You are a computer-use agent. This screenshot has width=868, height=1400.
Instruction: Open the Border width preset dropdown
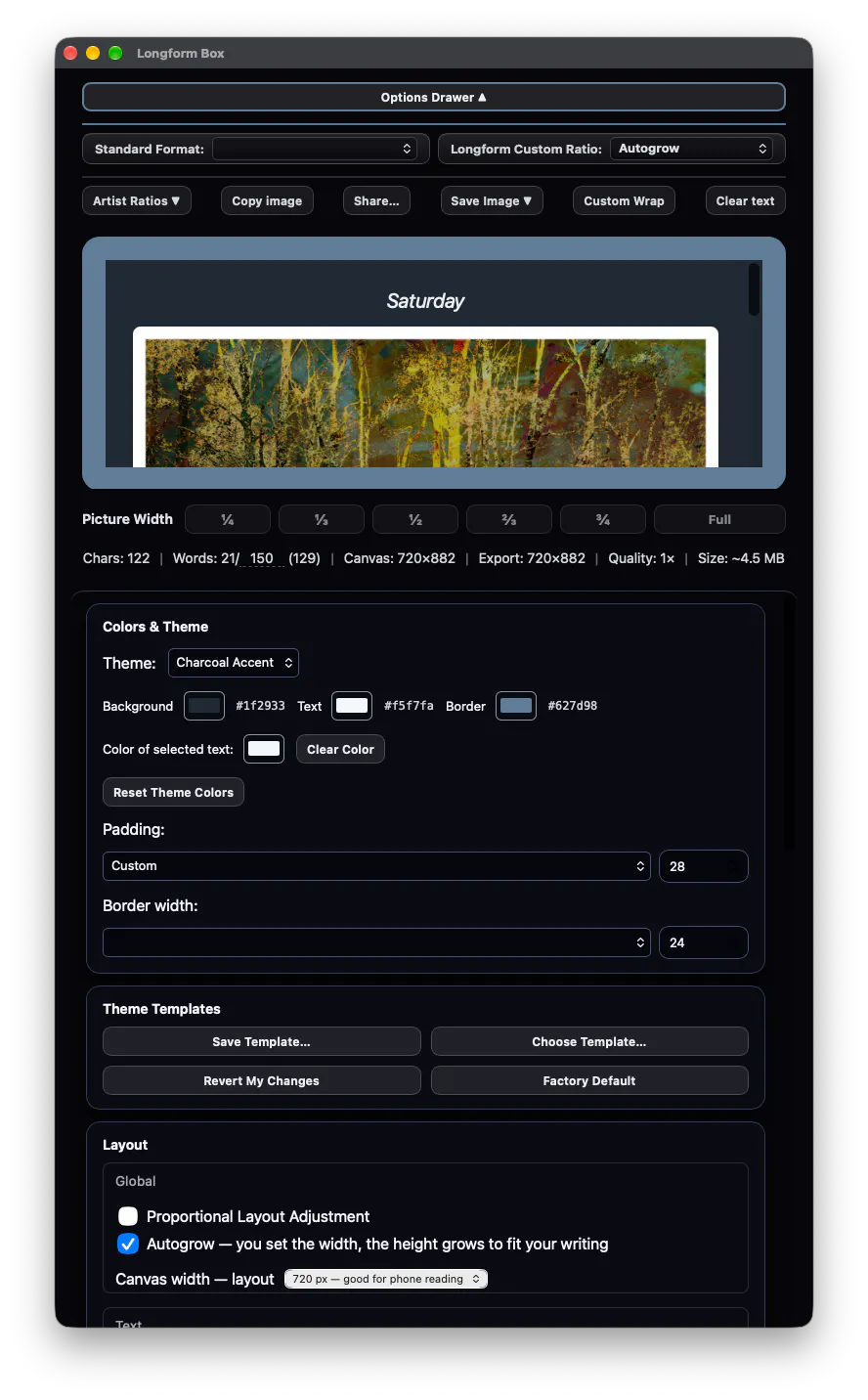point(376,942)
